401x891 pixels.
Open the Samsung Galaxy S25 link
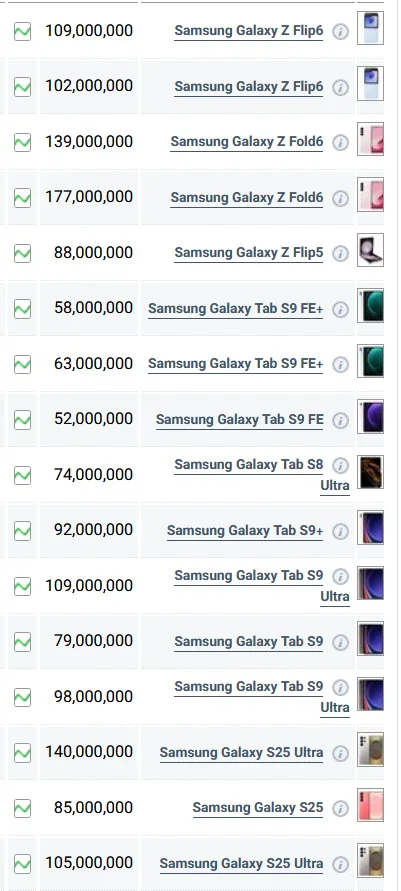pos(258,807)
